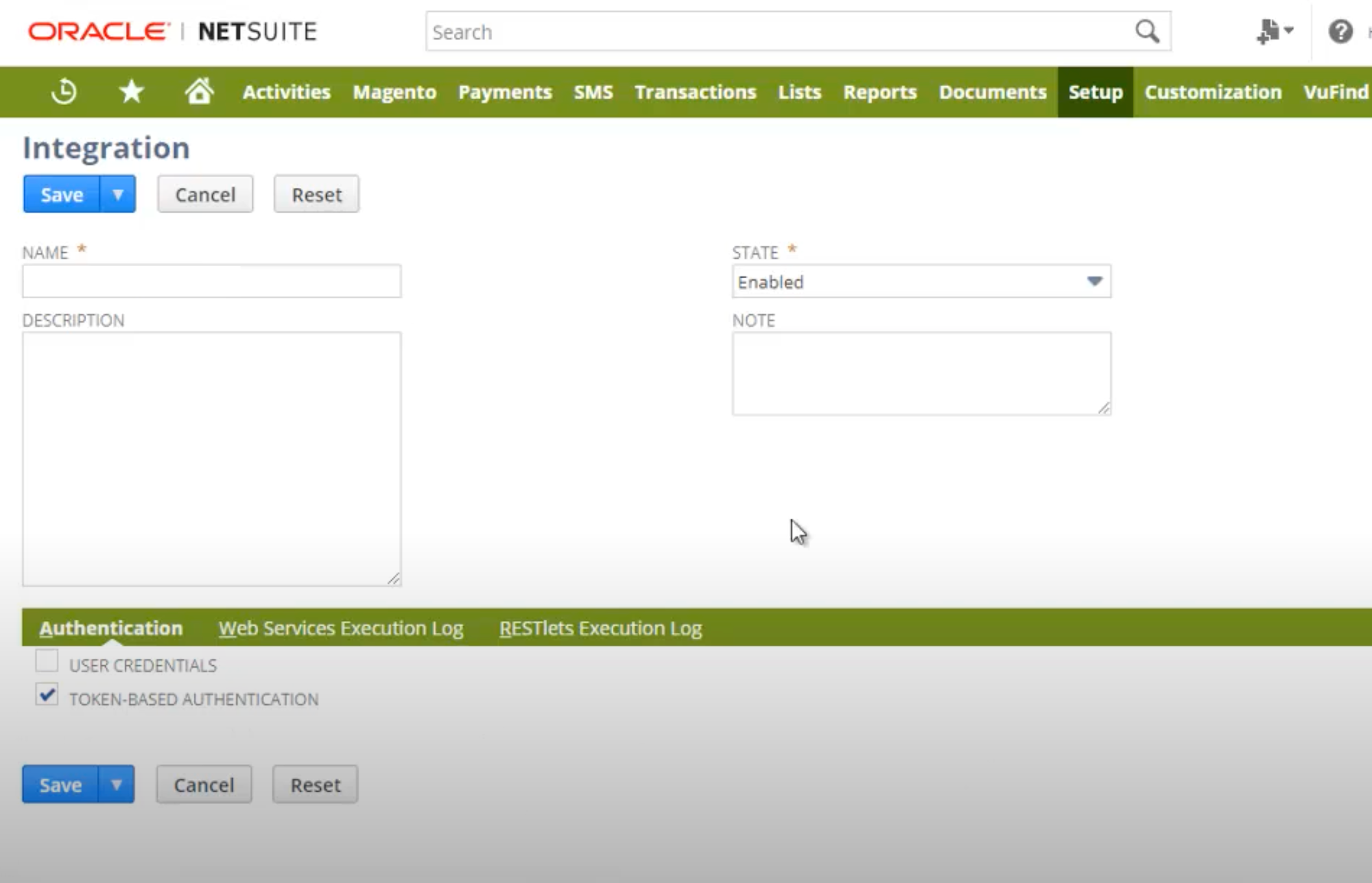The image size is (1372, 883).
Task: Click the Oracle NetSuite logo
Action: [172, 31]
